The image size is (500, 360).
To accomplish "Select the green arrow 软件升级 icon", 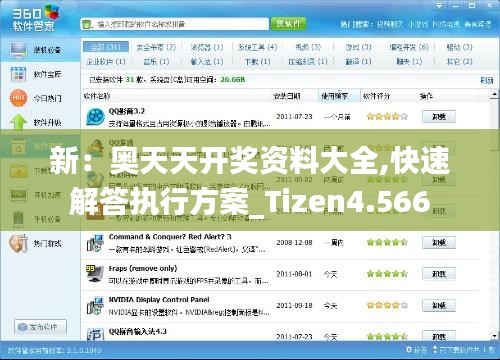I will pos(18,122).
